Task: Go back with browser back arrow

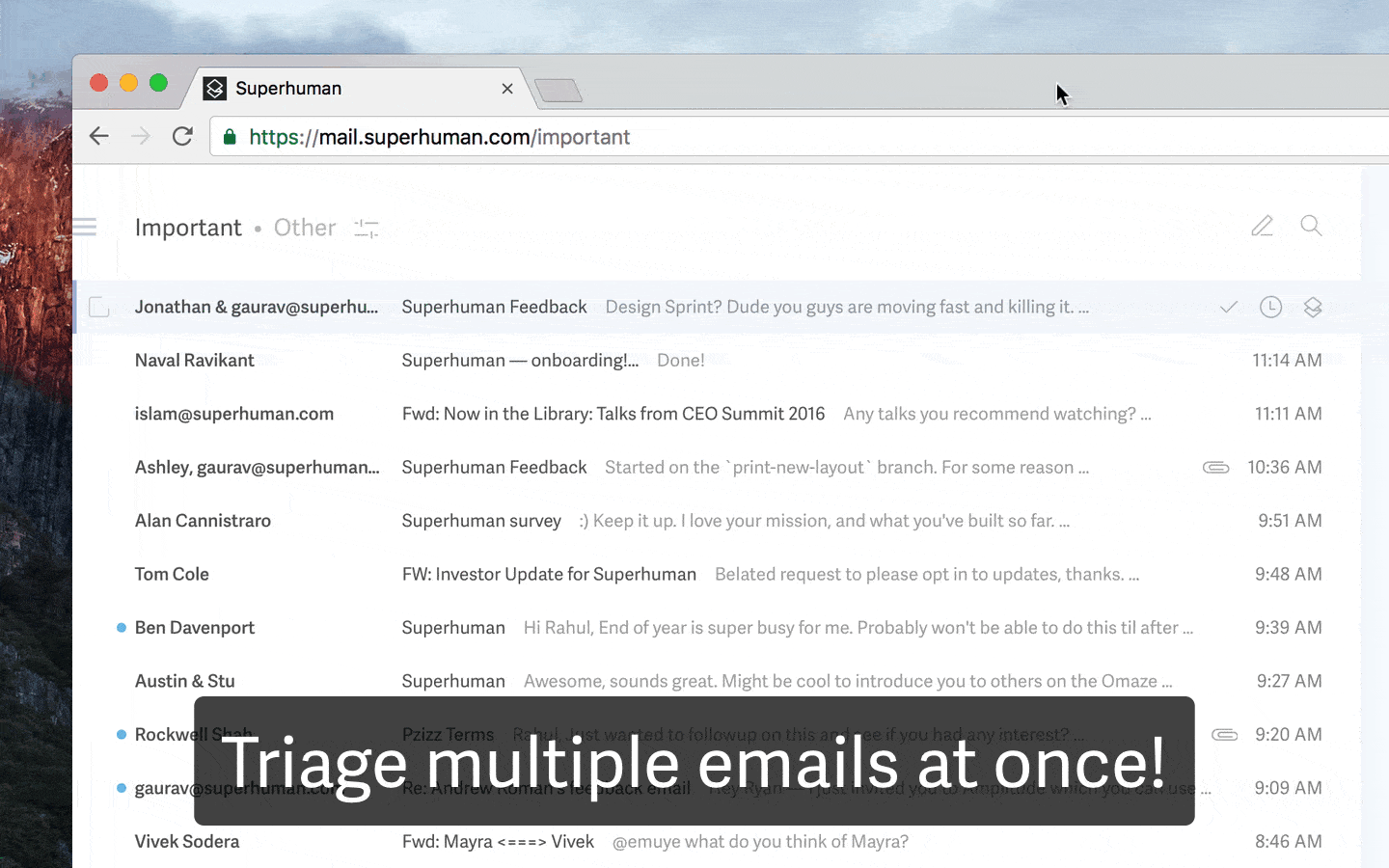Action: pos(98,136)
